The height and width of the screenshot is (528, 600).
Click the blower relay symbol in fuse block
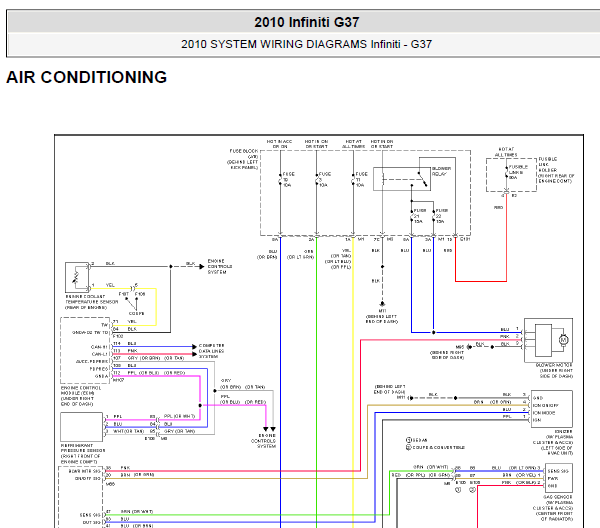tap(402, 179)
